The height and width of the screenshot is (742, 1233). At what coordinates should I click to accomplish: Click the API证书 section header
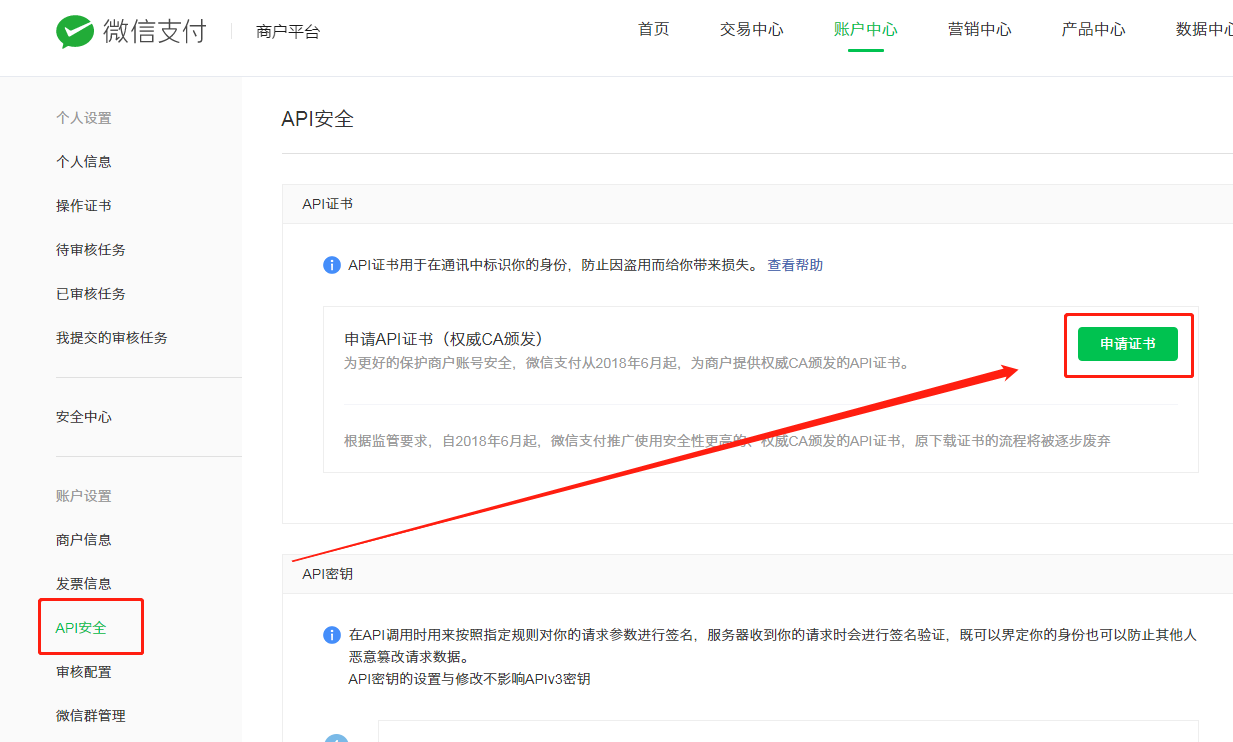tap(327, 204)
